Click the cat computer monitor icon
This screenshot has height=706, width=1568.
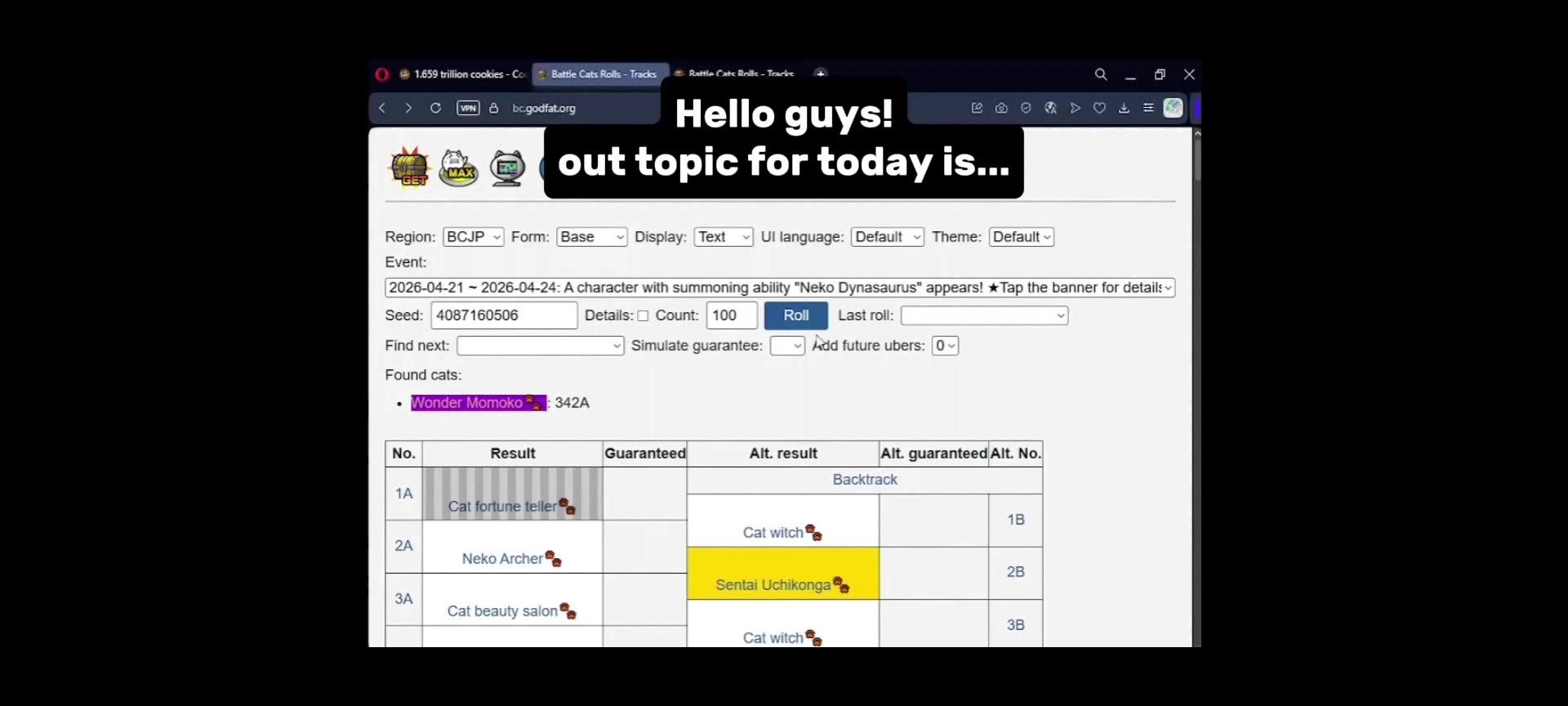pyautogui.click(x=508, y=169)
